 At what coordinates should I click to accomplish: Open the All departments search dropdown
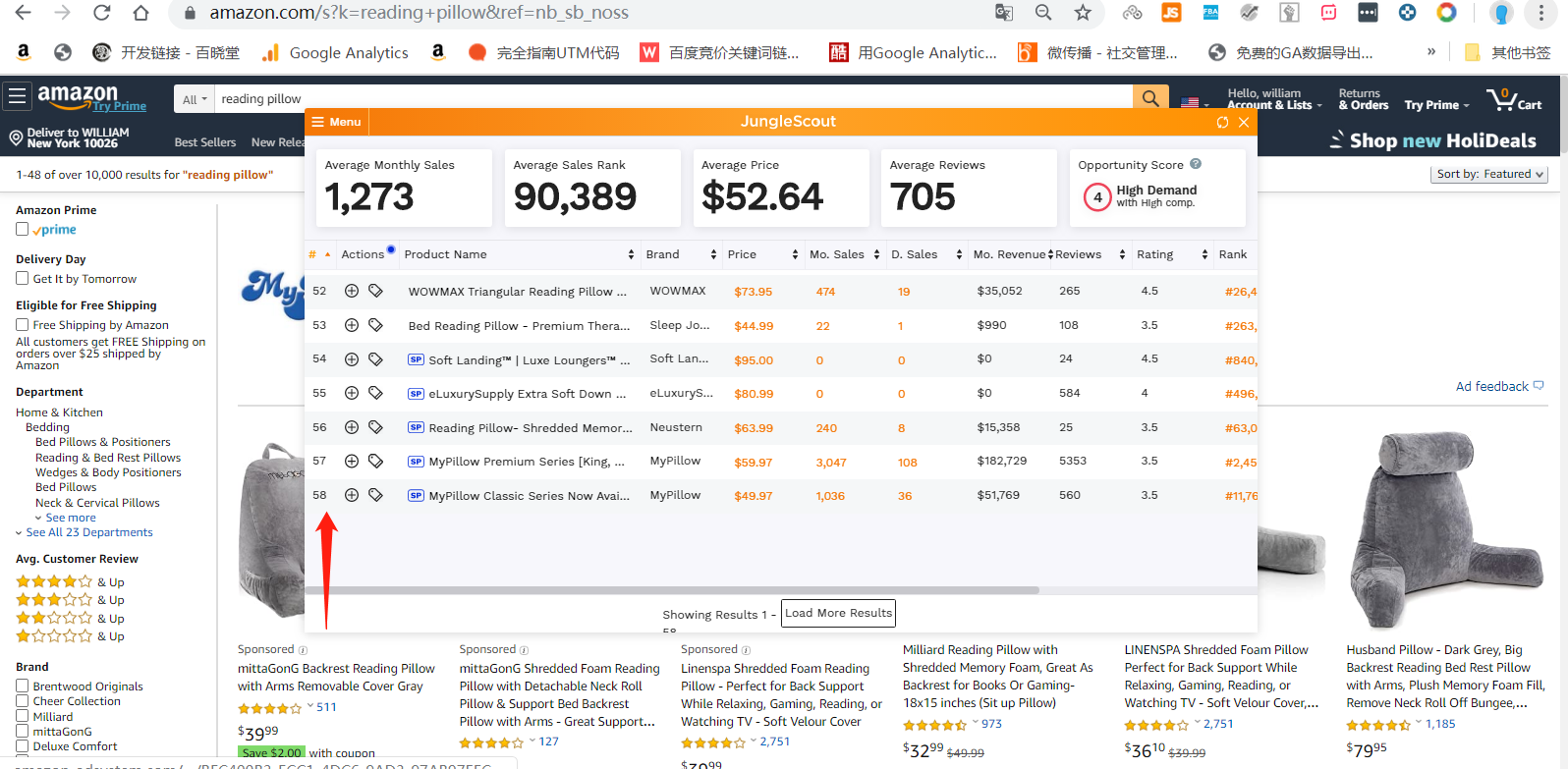click(x=195, y=99)
